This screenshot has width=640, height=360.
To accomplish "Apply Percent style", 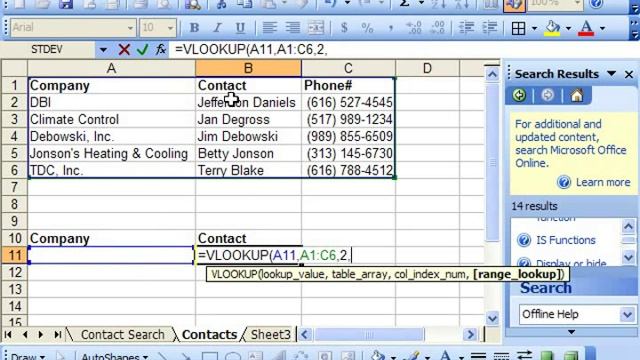I will pyautogui.click(x=367, y=28).
